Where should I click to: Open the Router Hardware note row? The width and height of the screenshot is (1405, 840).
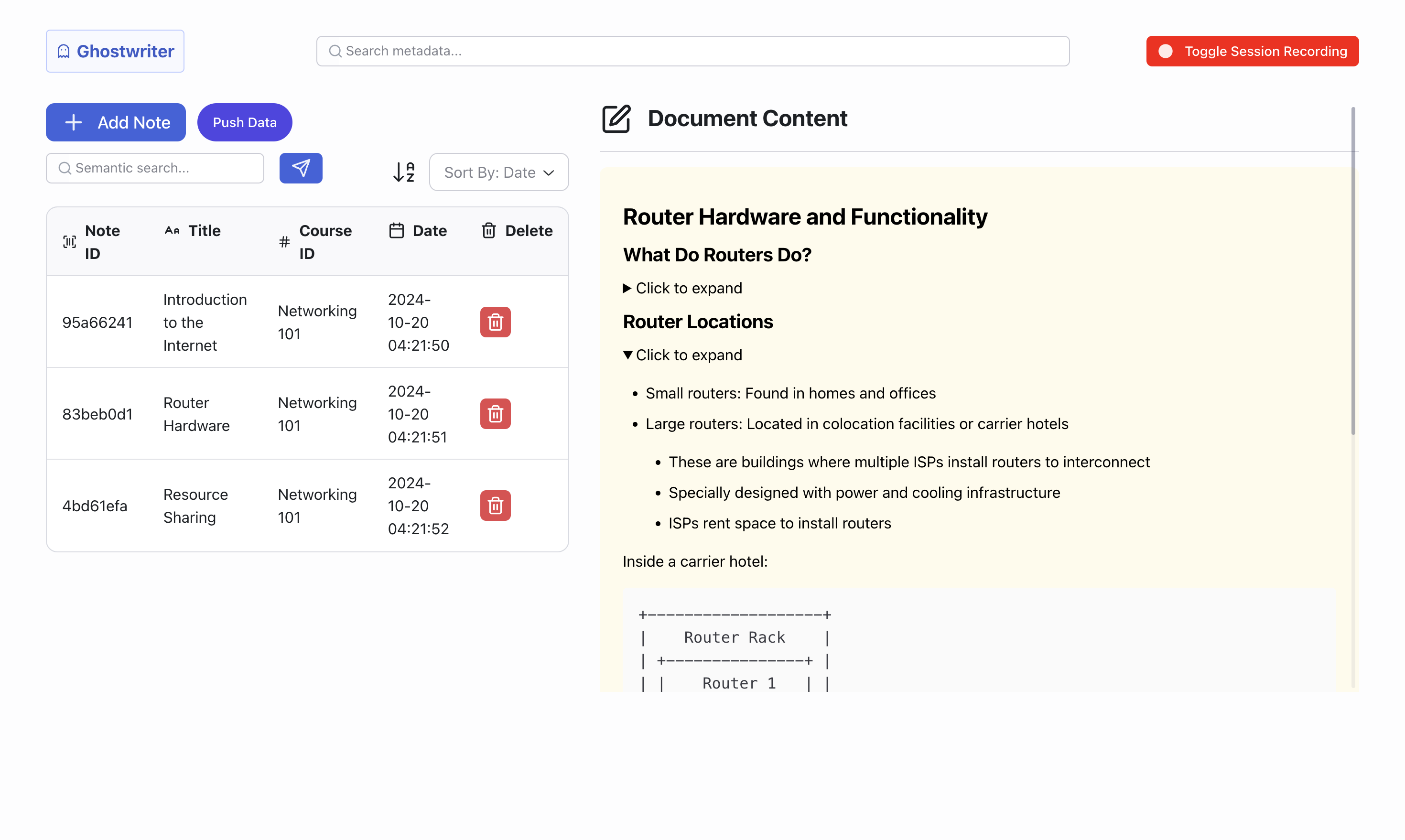[196, 414]
